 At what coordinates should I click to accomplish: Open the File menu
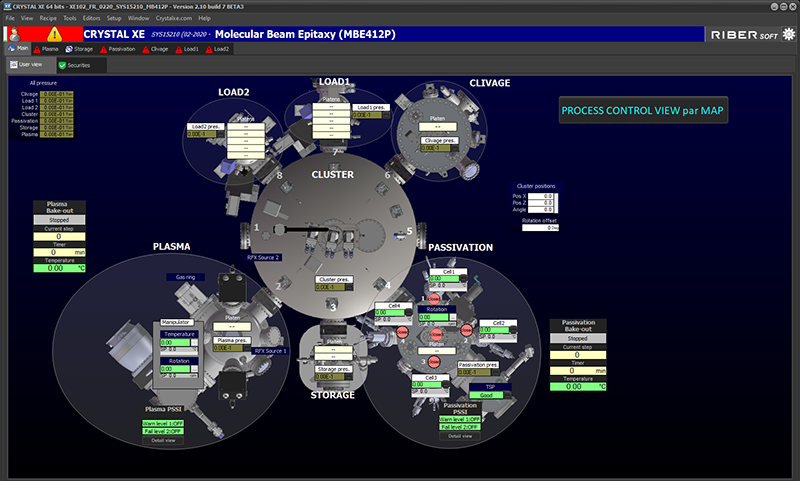click(x=10, y=18)
